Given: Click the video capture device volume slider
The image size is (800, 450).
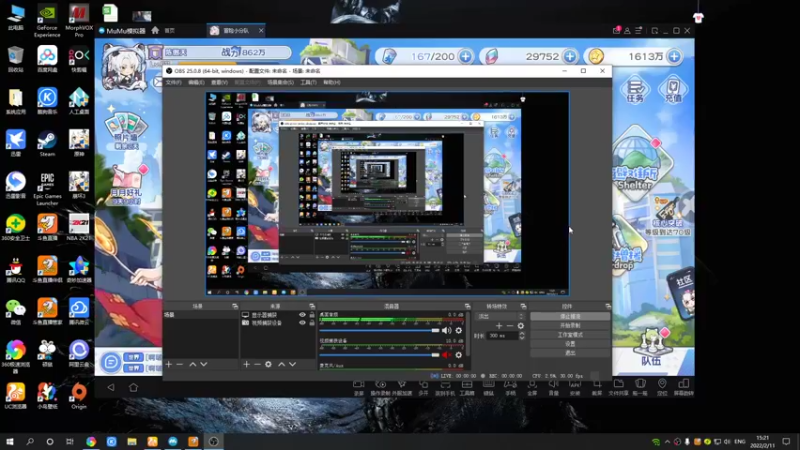Looking at the screenshot, I should pyautogui.click(x=380, y=355).
